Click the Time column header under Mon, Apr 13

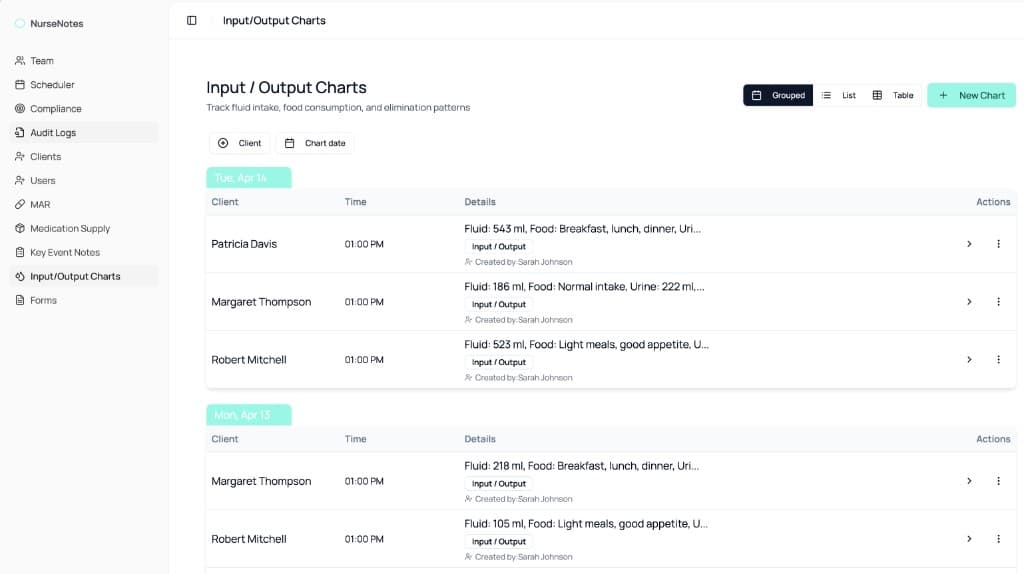[x=355, y=439]
